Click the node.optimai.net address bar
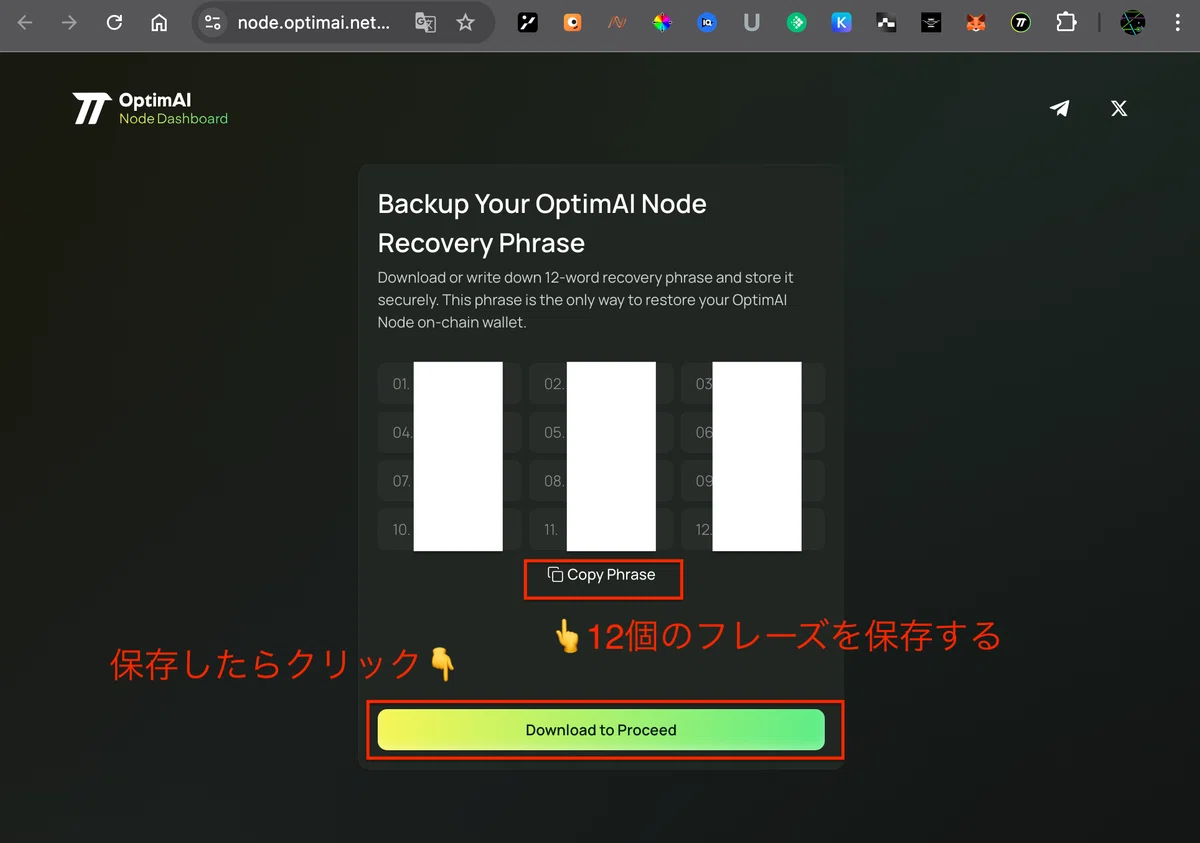The width and height of the screenshot is (1200, 843). [x=313, y=22]
